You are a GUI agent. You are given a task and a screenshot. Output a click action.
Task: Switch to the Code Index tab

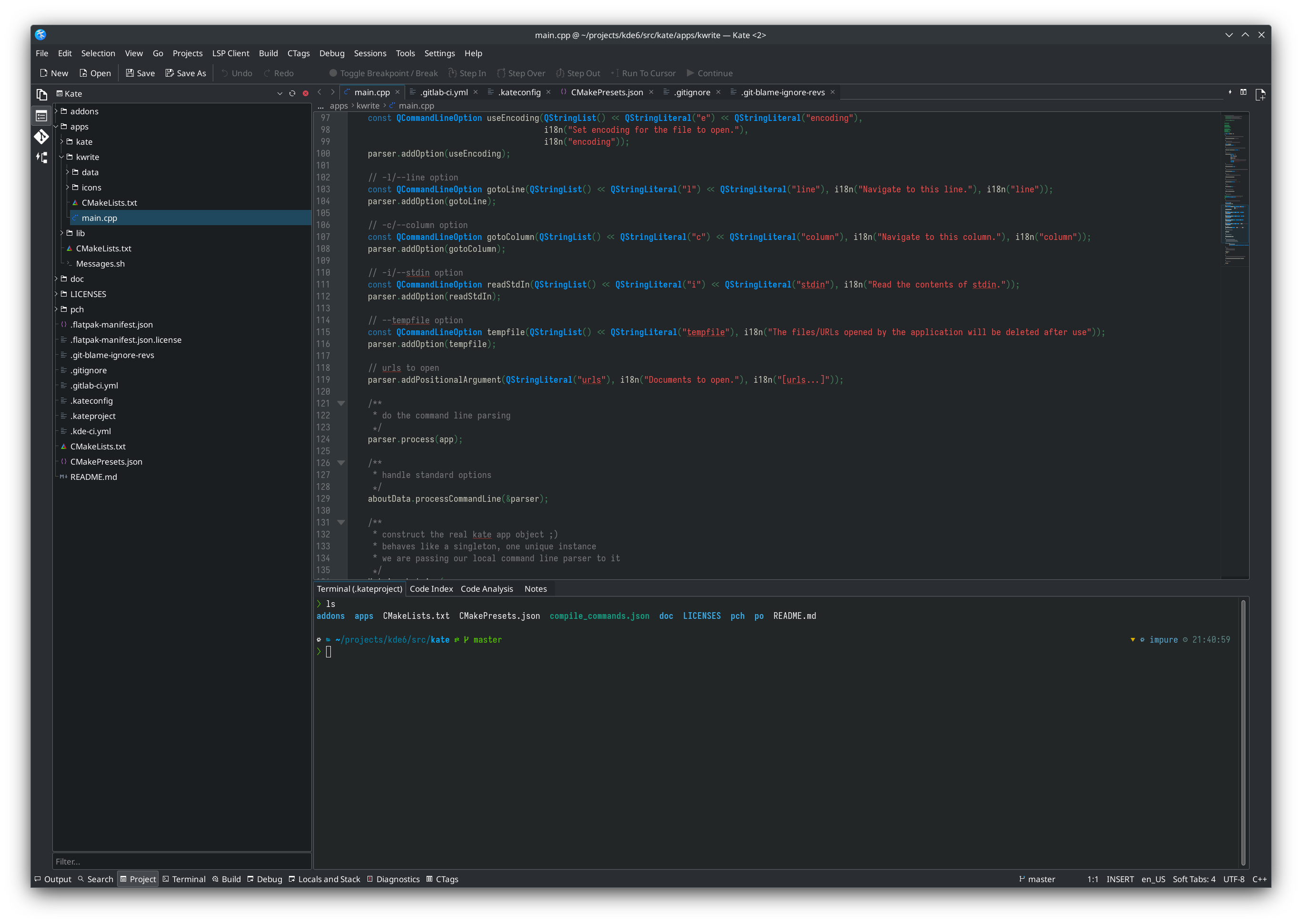431,589
